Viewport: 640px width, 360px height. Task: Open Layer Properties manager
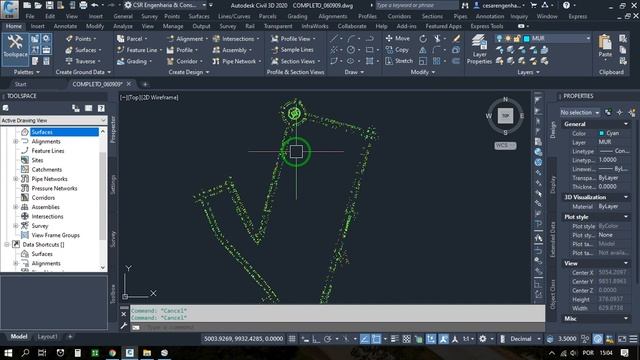479,49
